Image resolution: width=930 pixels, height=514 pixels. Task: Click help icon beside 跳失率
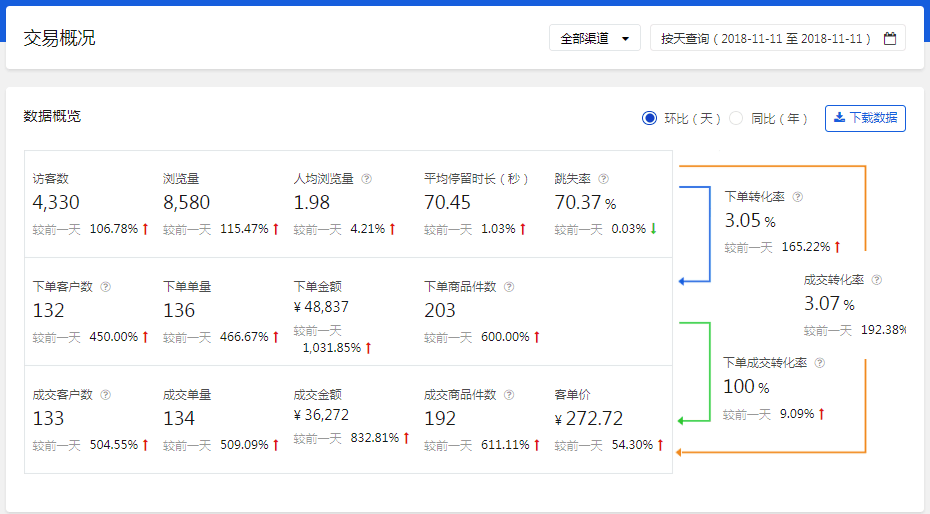coord(603,179)
